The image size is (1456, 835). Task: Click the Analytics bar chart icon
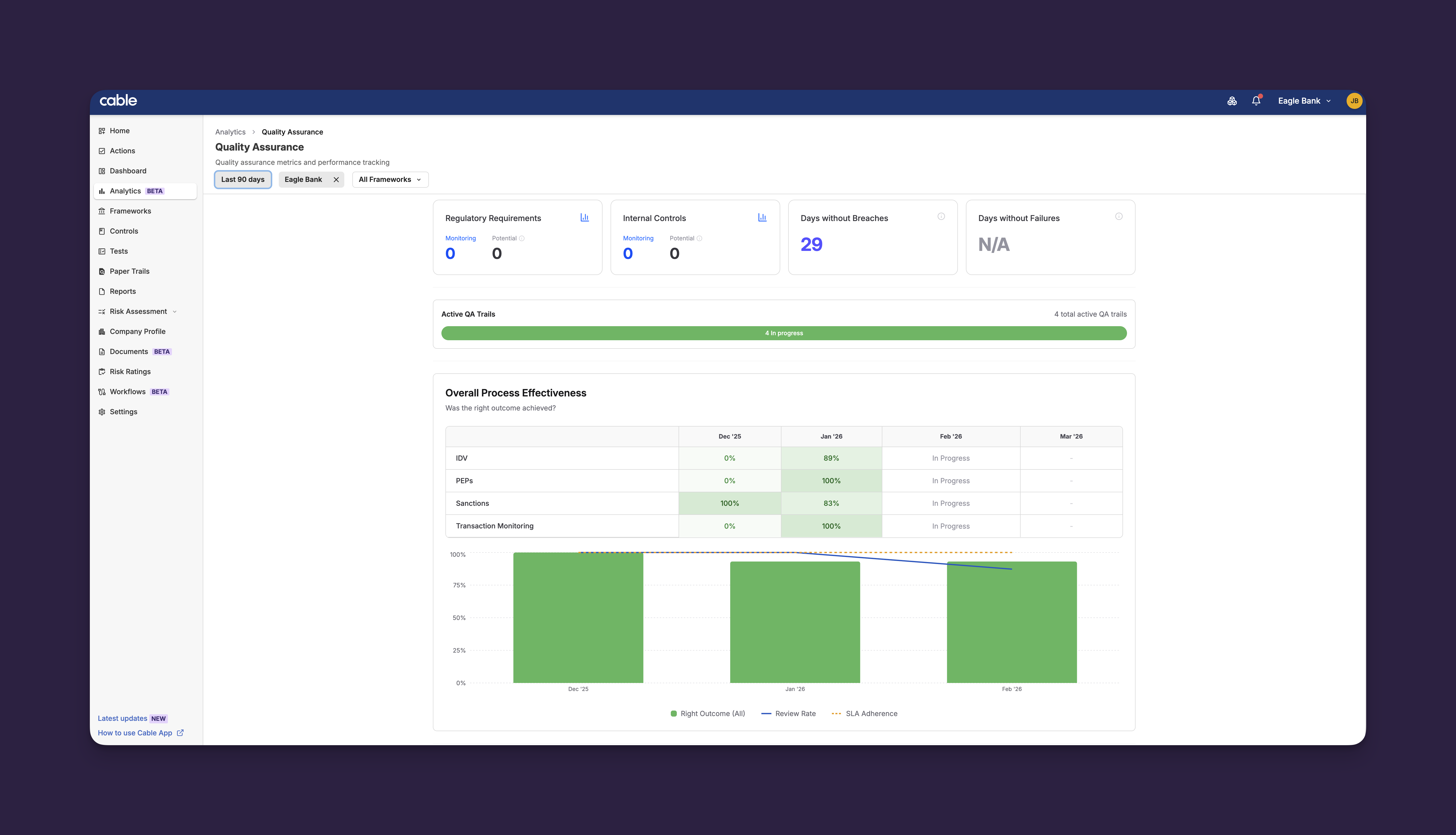[x=101, y=191]
